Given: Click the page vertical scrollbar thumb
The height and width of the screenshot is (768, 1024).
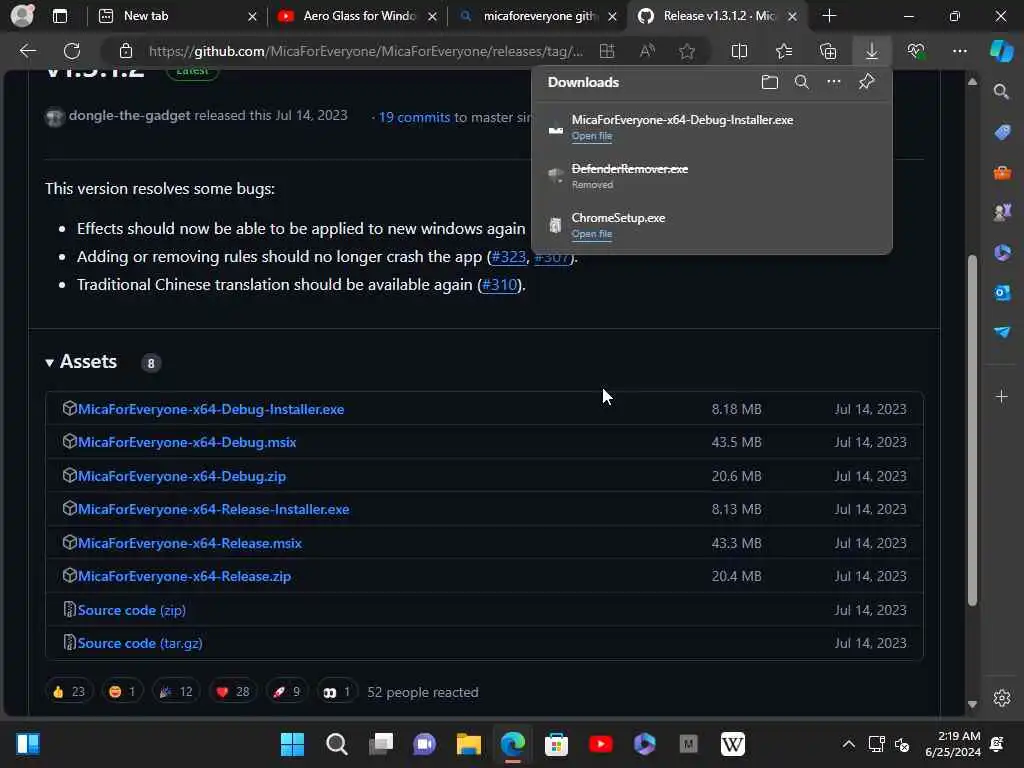Looking at the screenshot, I should 972,430.
